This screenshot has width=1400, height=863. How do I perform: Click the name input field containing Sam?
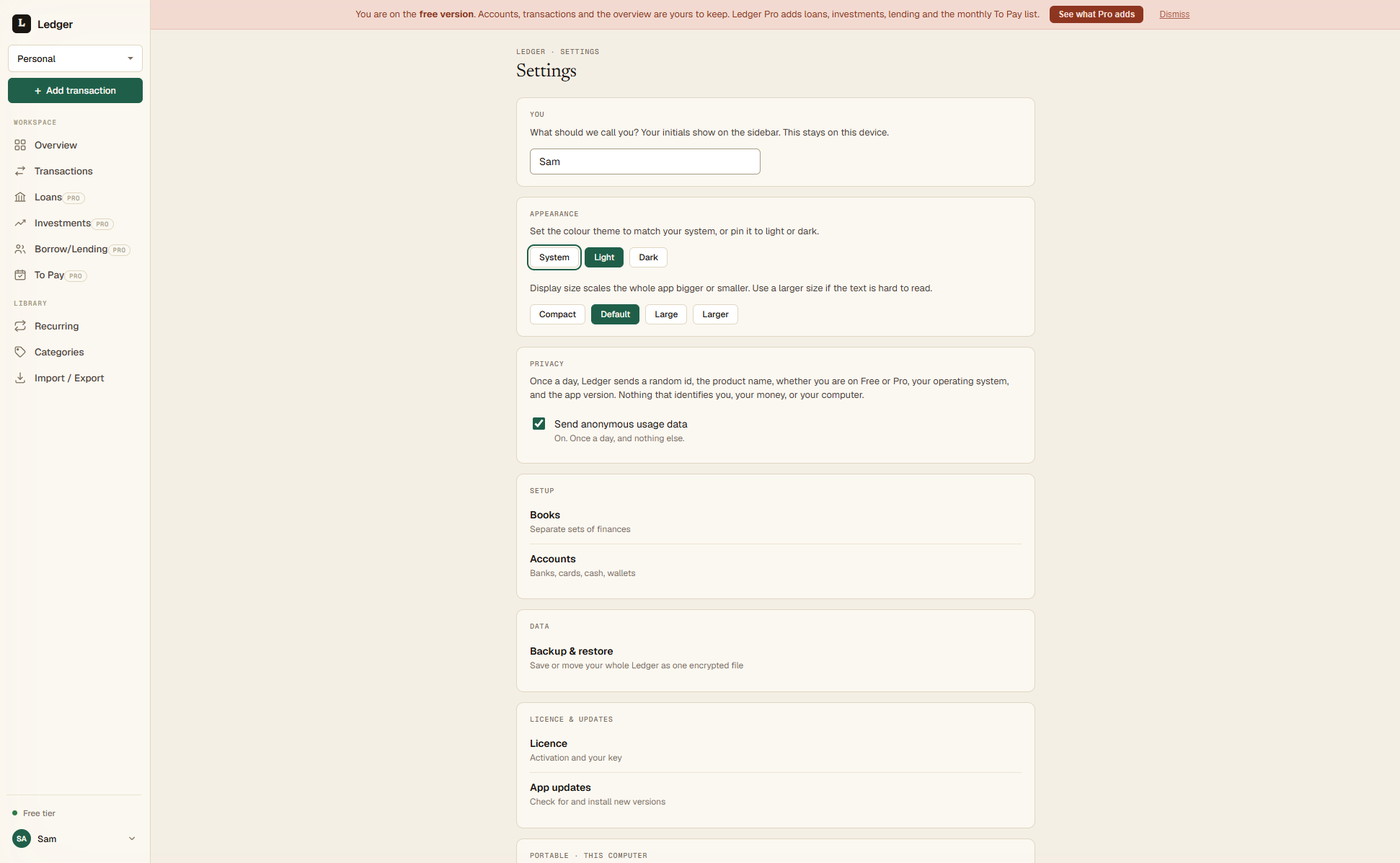[645, 162]
